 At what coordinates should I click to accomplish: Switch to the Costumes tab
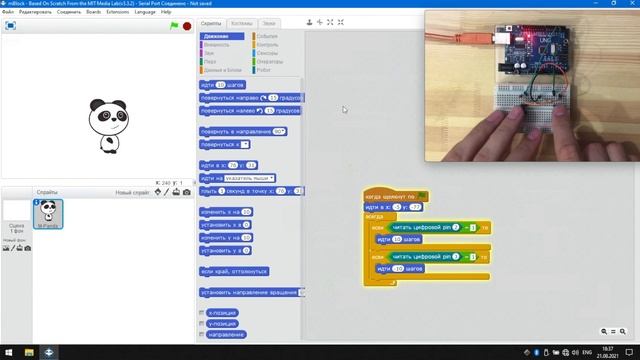[x=242, y=24]
